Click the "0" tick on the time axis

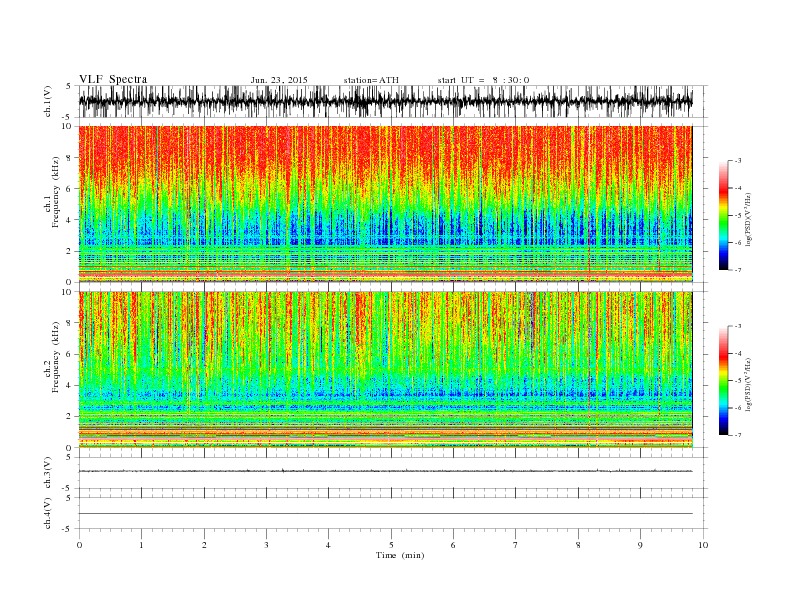(79, 545)
